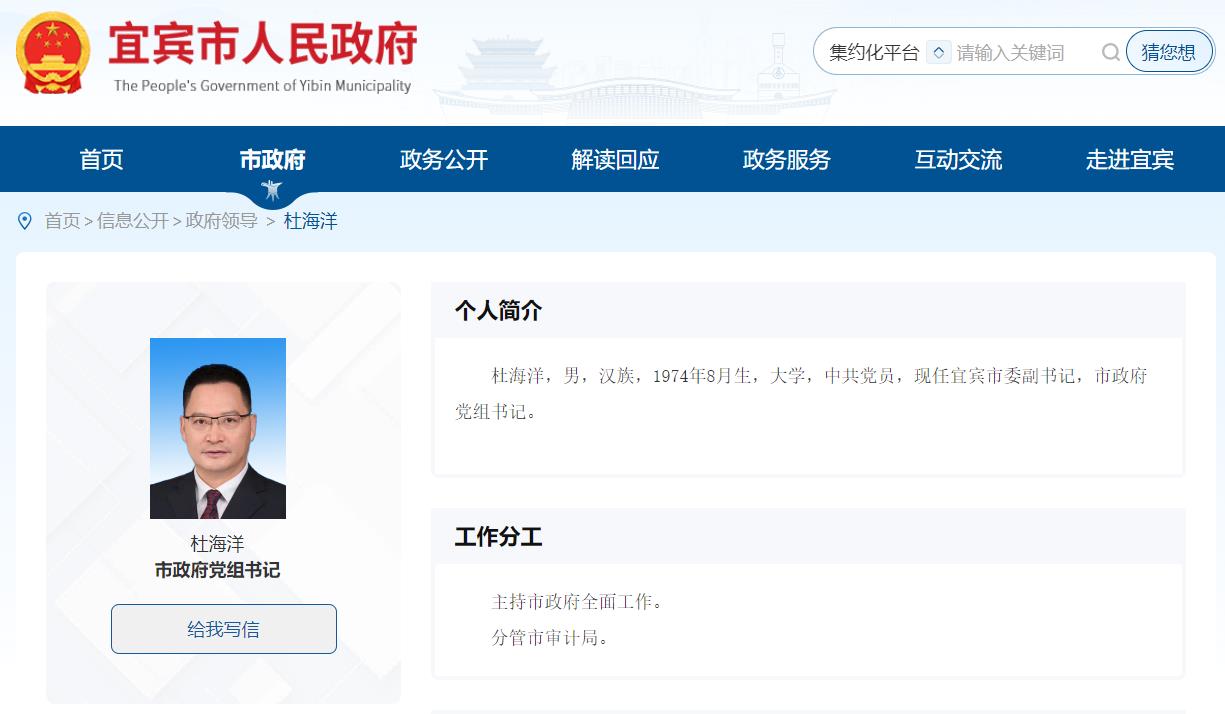The image size is (1225, 714).
Task: Open the 政务服务 navigation item
Action: [x=786, y=159]
